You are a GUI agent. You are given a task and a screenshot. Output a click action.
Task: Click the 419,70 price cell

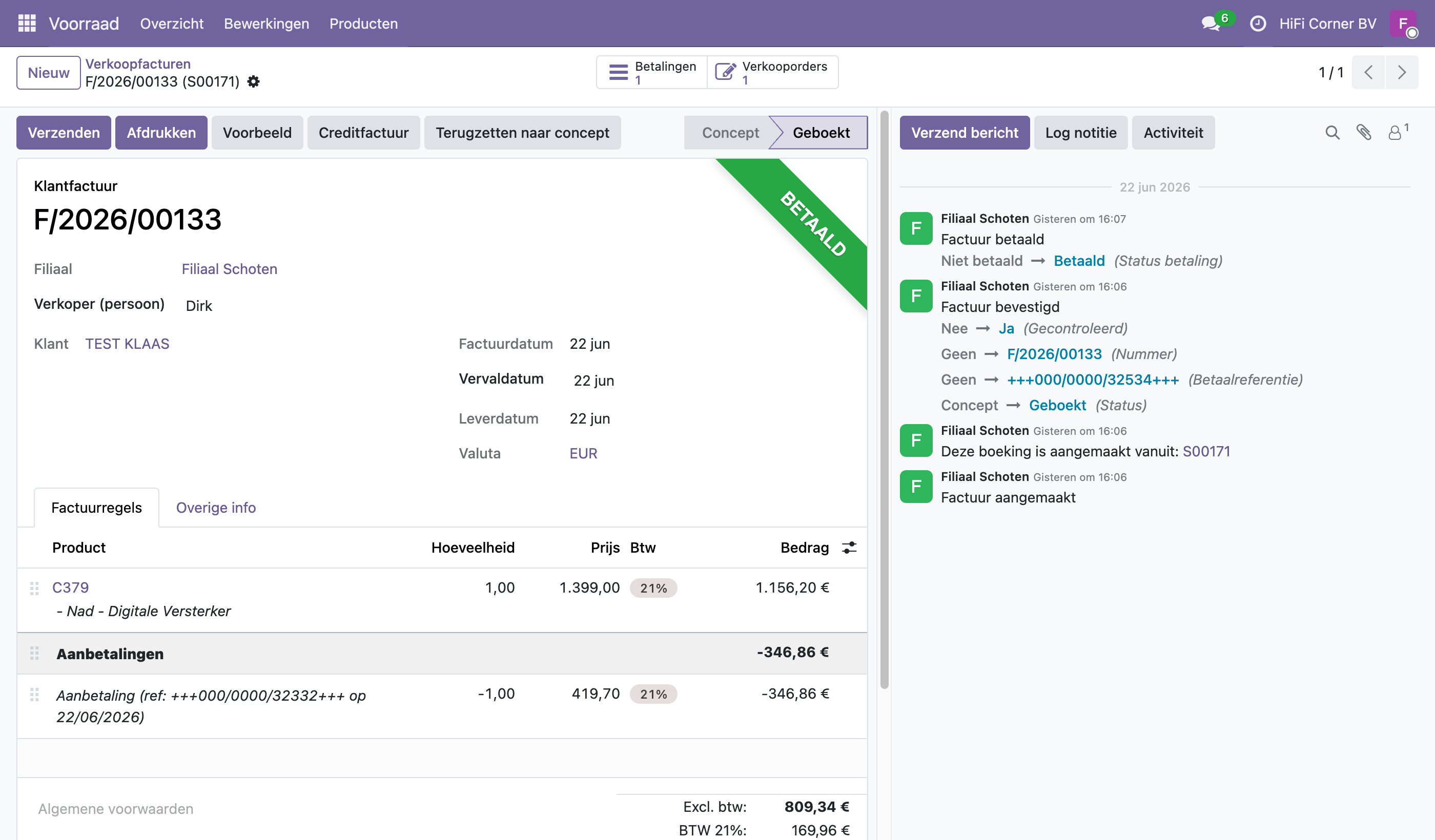pyautogui.click(x=596, y=693)
